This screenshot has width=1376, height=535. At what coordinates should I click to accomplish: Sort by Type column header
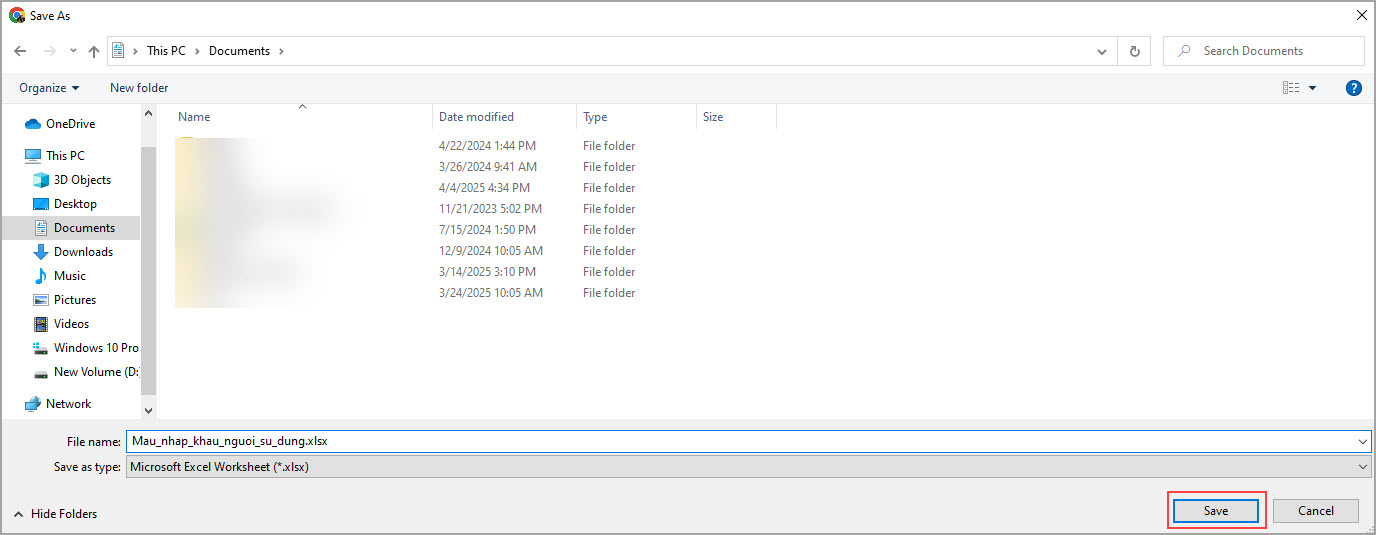click(x=595, y=117)
